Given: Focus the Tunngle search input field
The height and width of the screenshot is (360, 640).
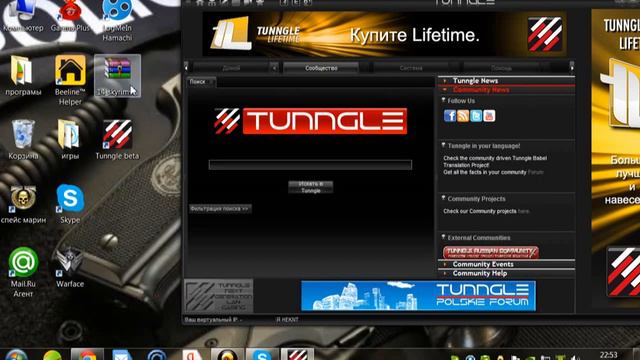Looking at the screenshot, I should pyautogui.click(x=310, y=165).
